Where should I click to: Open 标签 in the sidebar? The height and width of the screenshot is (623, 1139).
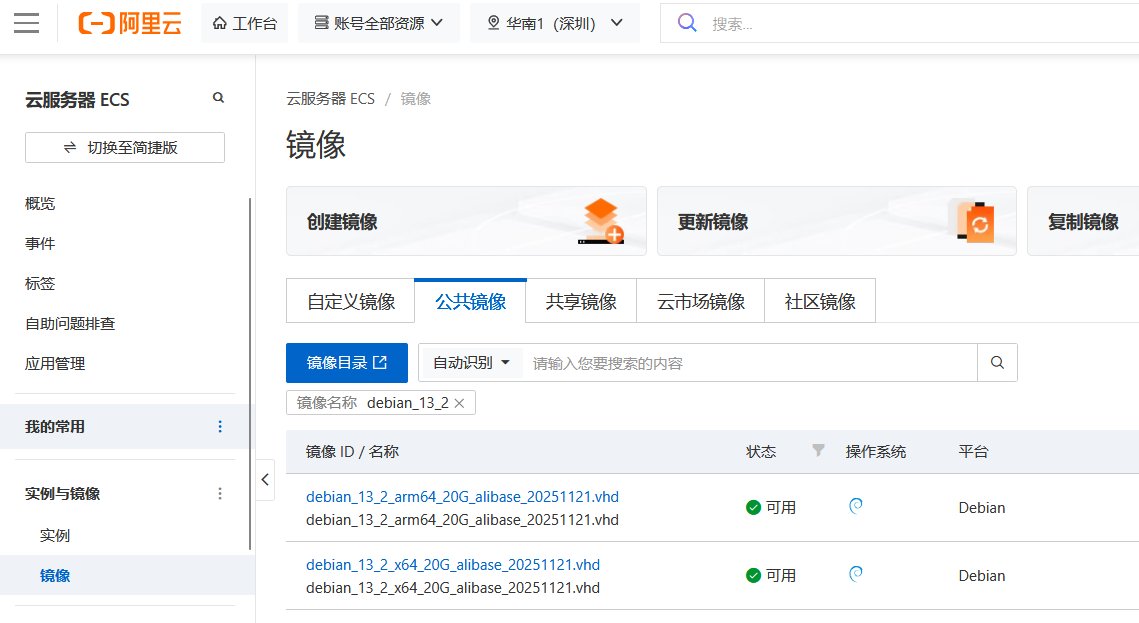coord(40,283)
